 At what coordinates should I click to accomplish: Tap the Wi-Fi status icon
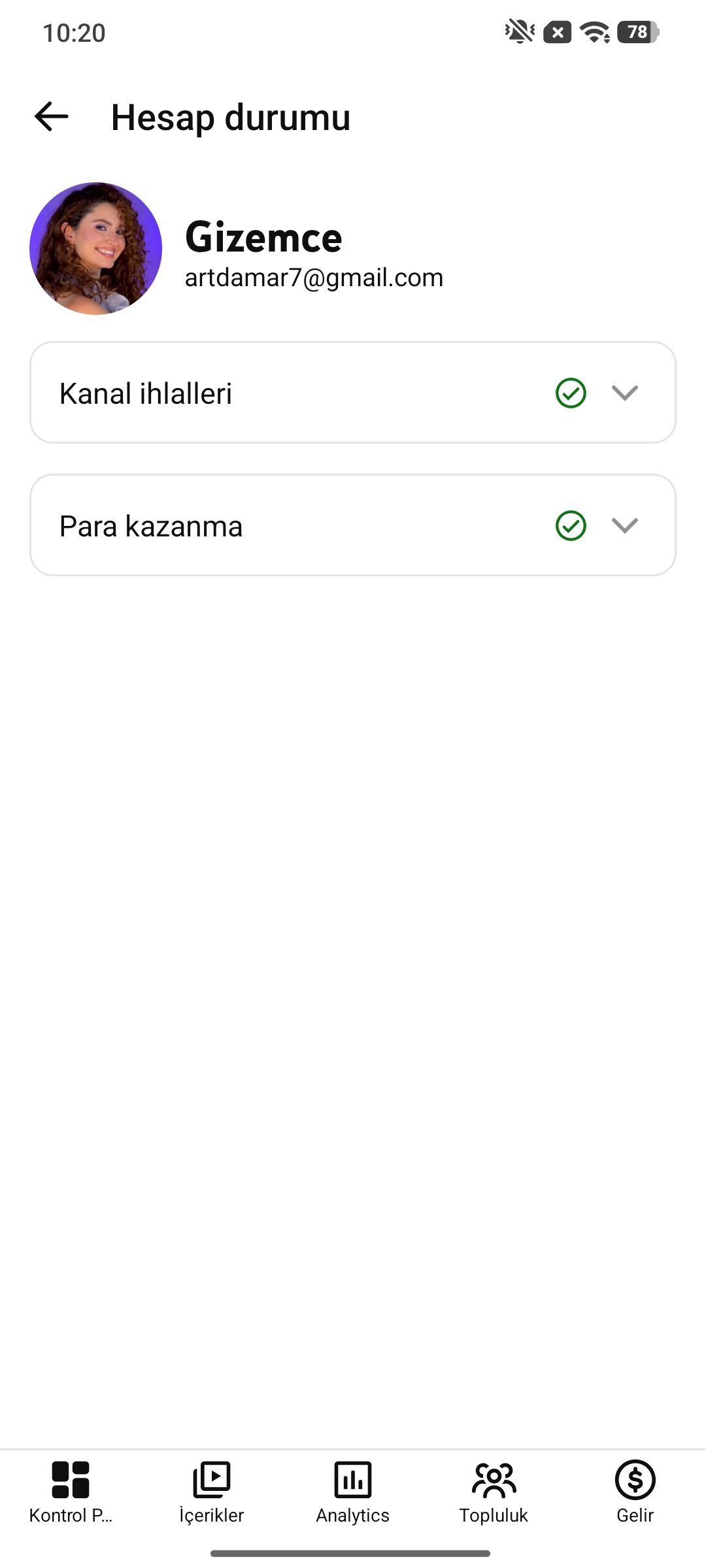[x=595, y=32]
